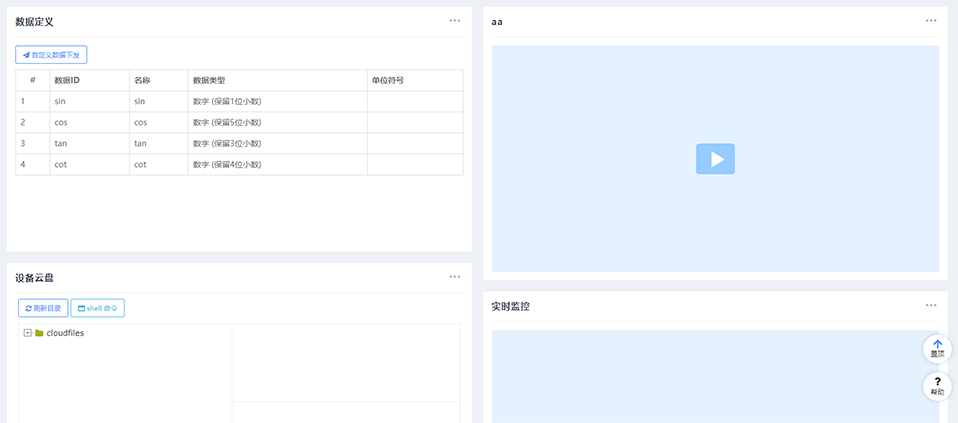Open the shell 命令 button

98,308
